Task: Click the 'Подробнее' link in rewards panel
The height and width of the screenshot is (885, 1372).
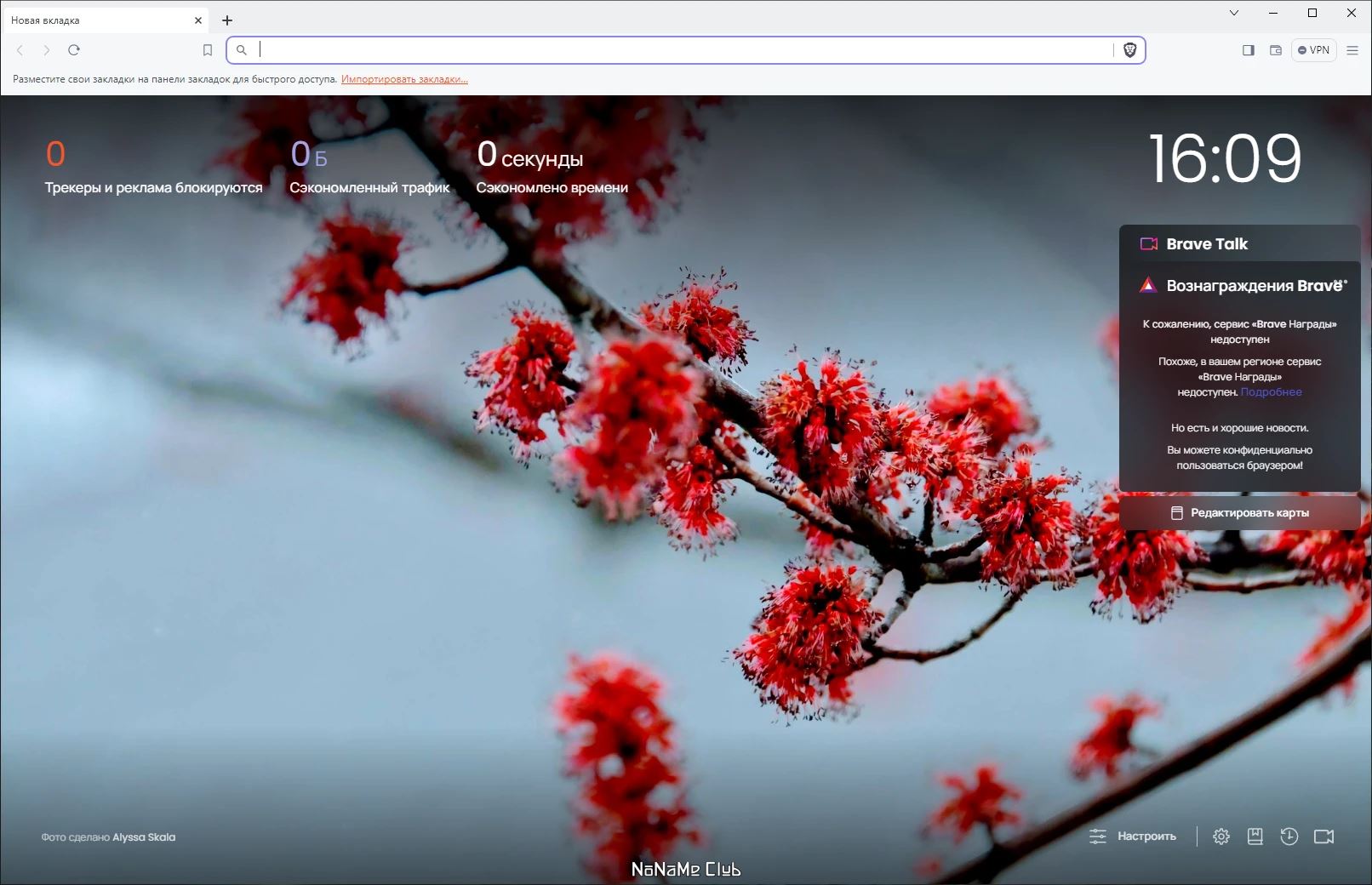Action: (x=1272, y=391)
